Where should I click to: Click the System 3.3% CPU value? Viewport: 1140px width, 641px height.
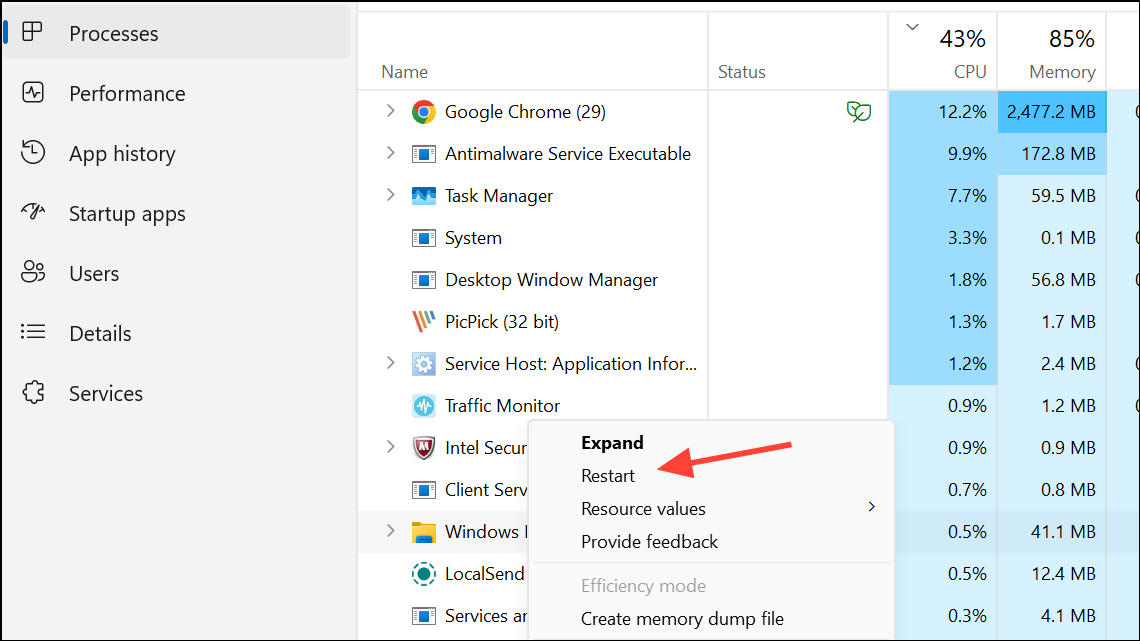(968, 238)
